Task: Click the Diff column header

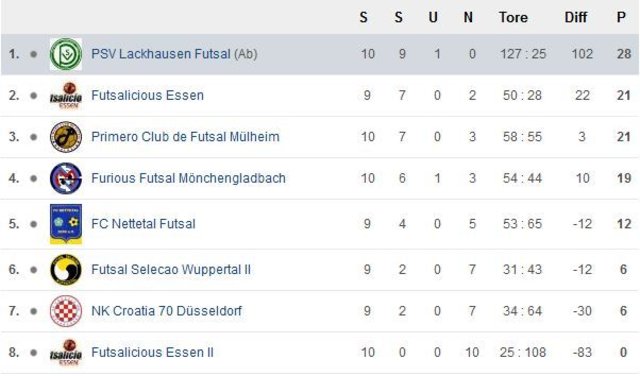Action: click(x=576, y=17)
